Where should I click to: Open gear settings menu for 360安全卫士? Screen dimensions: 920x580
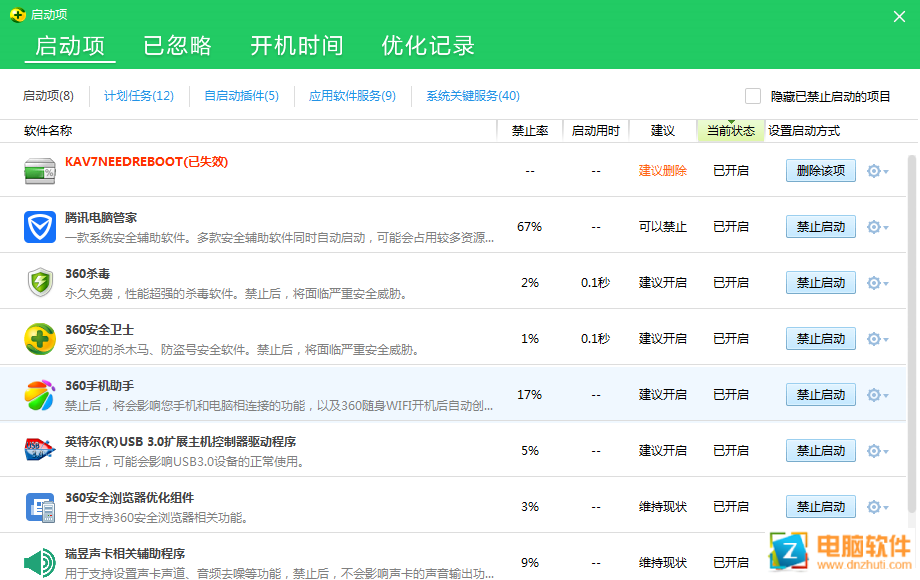point(877,339)
